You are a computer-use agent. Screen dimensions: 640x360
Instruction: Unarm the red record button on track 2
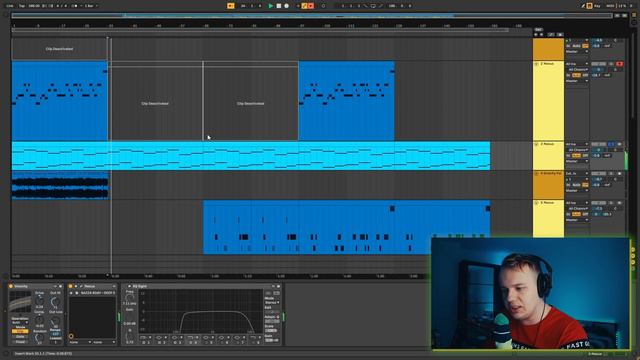620,64
